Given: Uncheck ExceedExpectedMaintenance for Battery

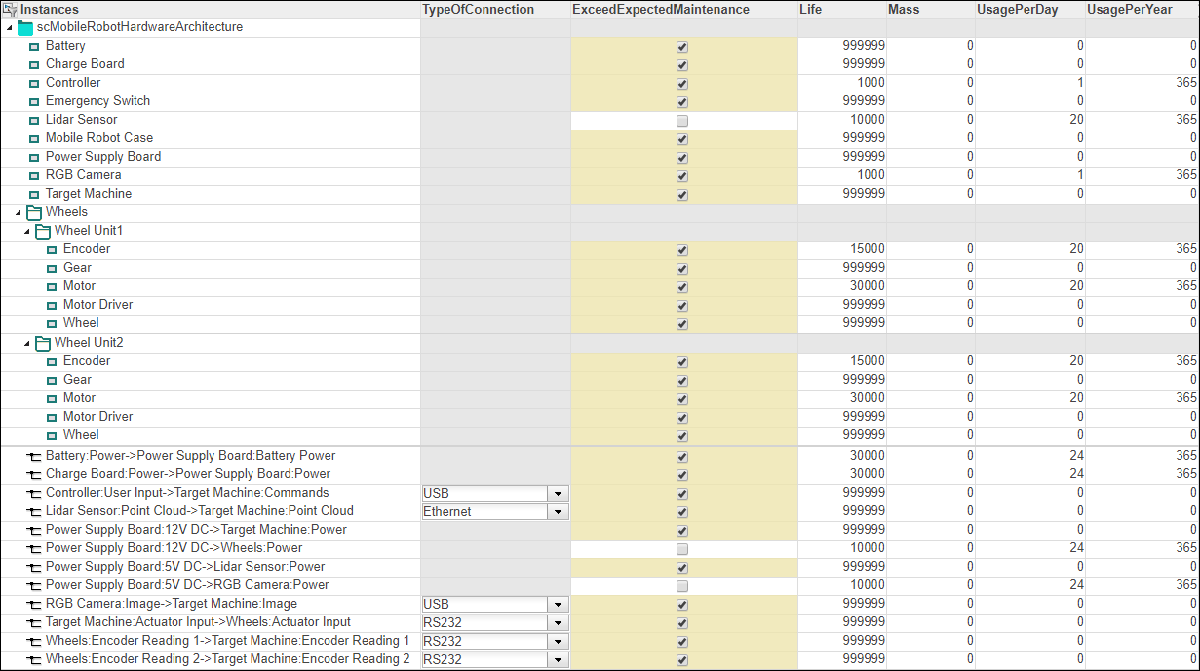Looking at the screenshot, I should click(682, 47).
